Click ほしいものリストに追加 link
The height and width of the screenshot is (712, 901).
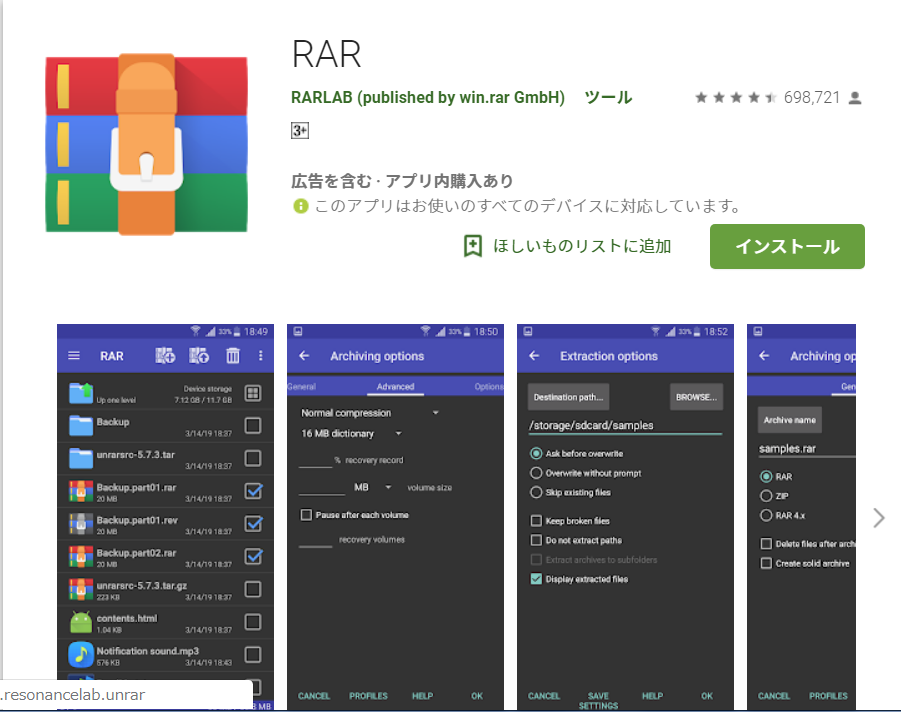coord(582,247)
